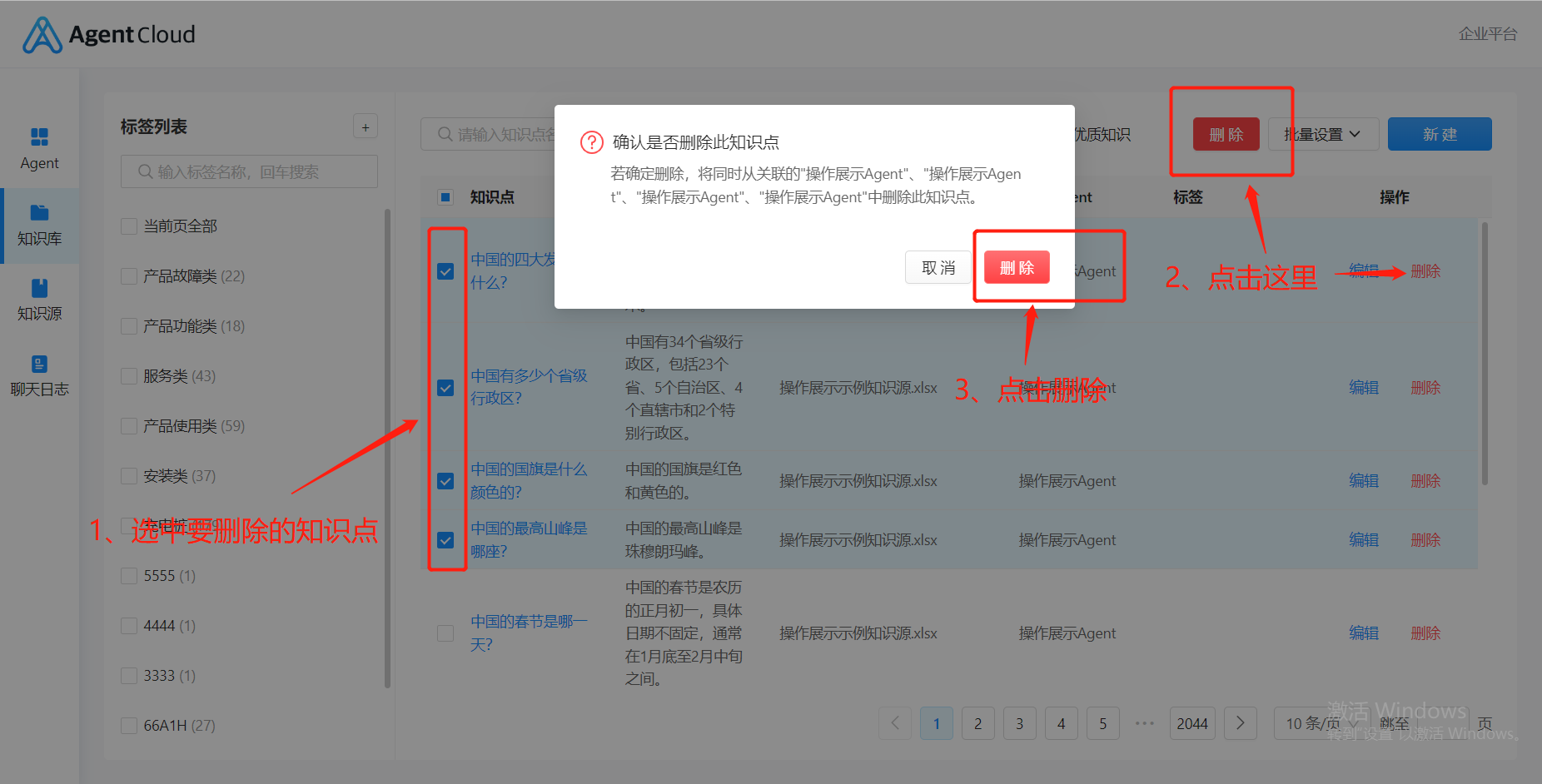Add a new tag with plus icon
The width and height of the screenshot is (1542, 784).
tap(366, 127)
